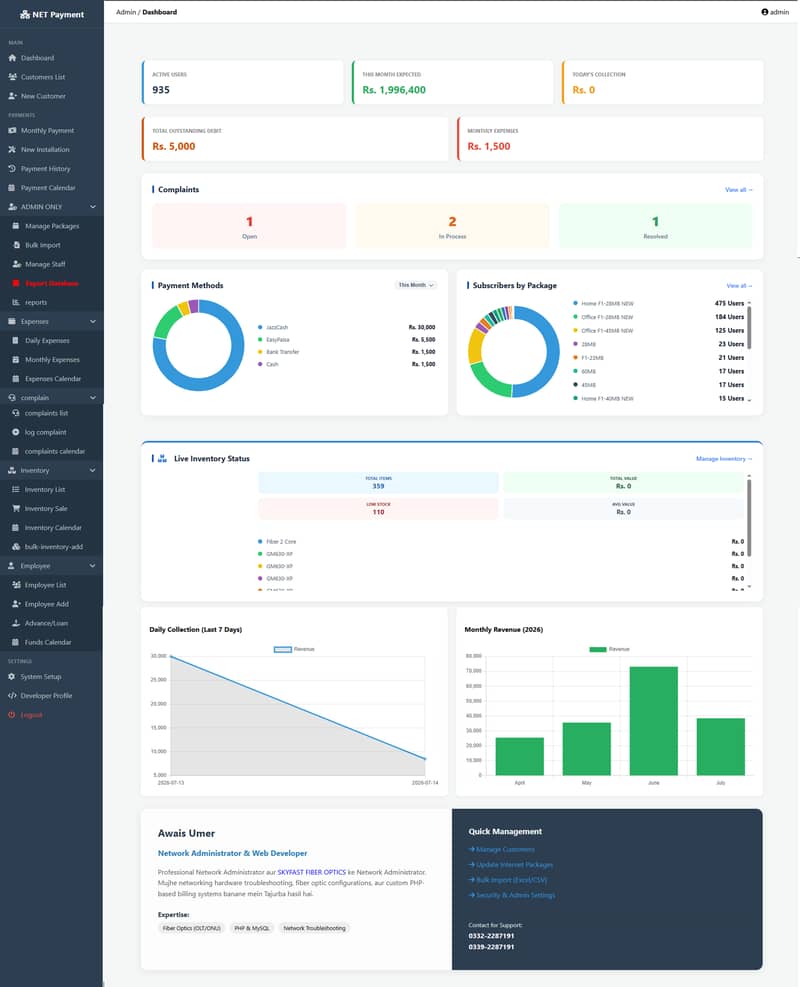Click the admin user icon top right
The height and width of the screenshot is (987, 800).
click(x=765, y=12)
